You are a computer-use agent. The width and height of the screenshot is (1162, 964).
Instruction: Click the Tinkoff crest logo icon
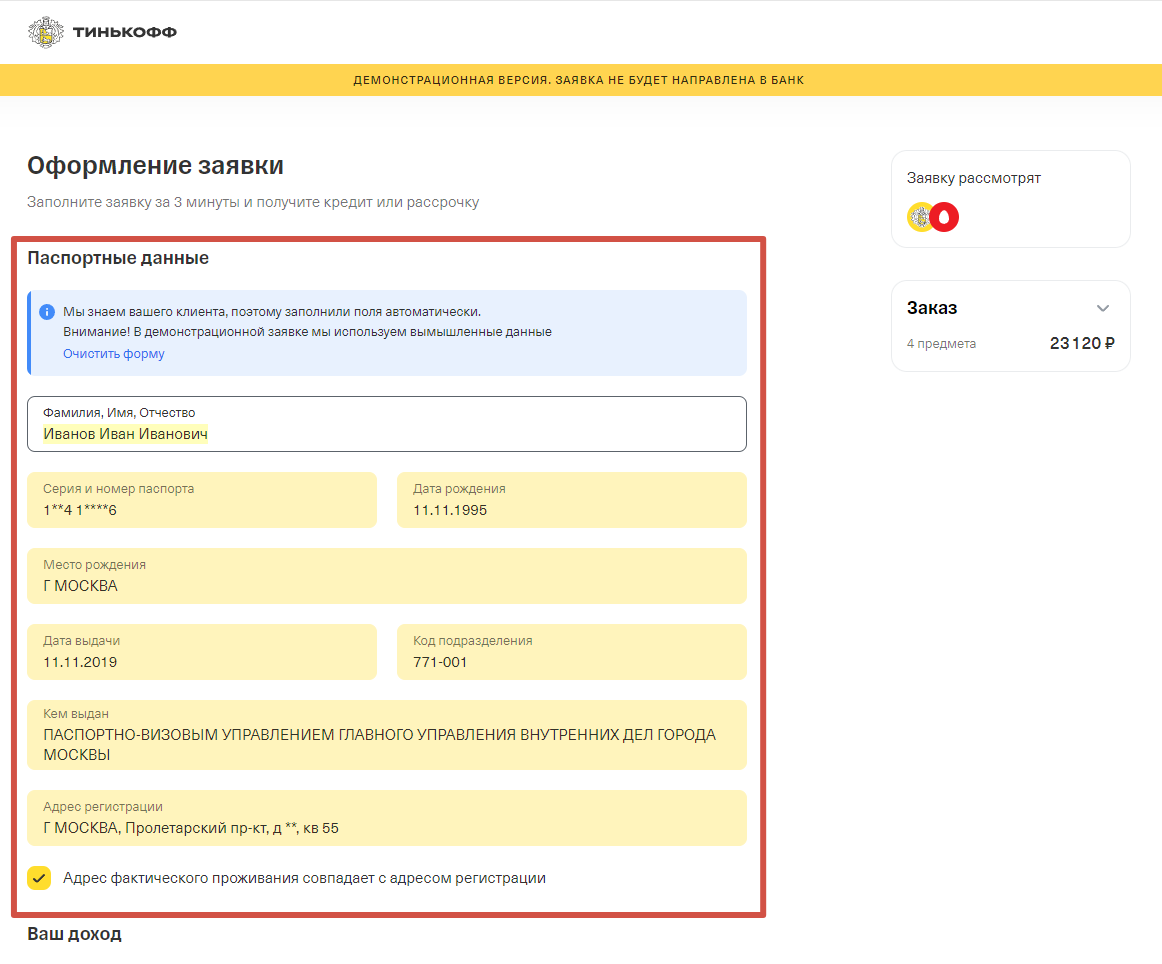click(x=45, y=32)
